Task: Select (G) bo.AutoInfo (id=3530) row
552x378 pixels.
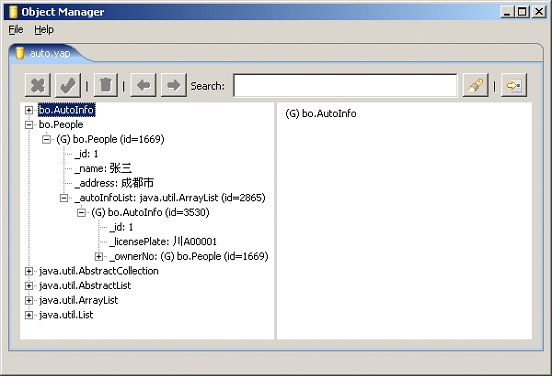Action: (150, 213)
